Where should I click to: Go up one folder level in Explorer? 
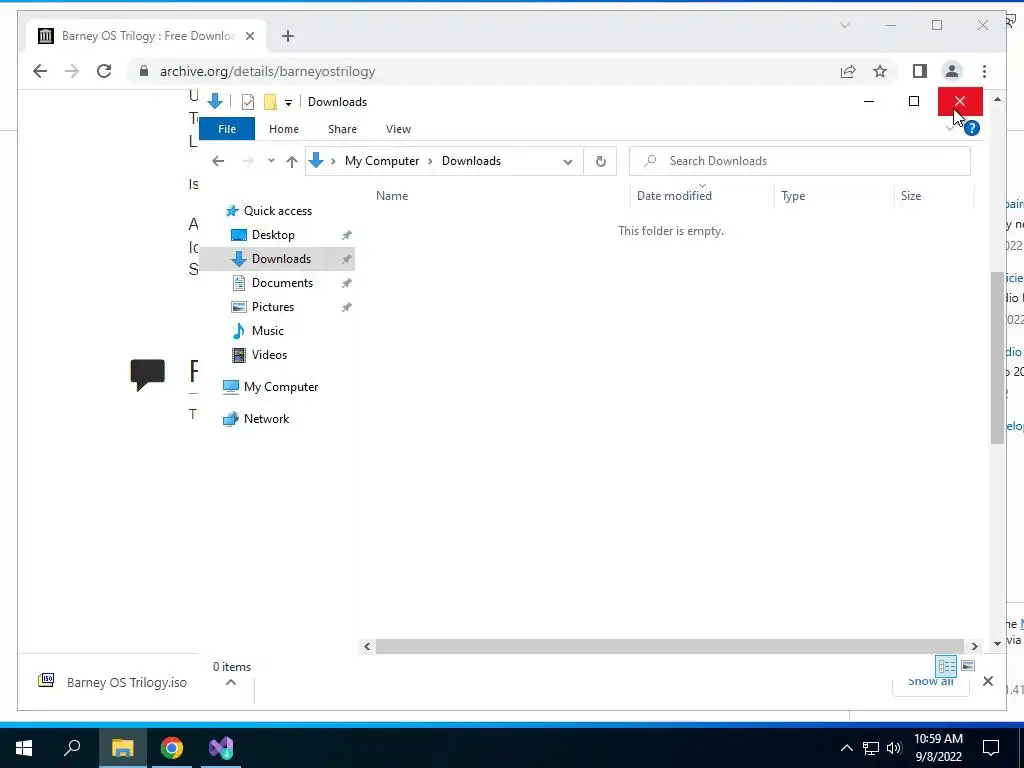click(292, 161)
